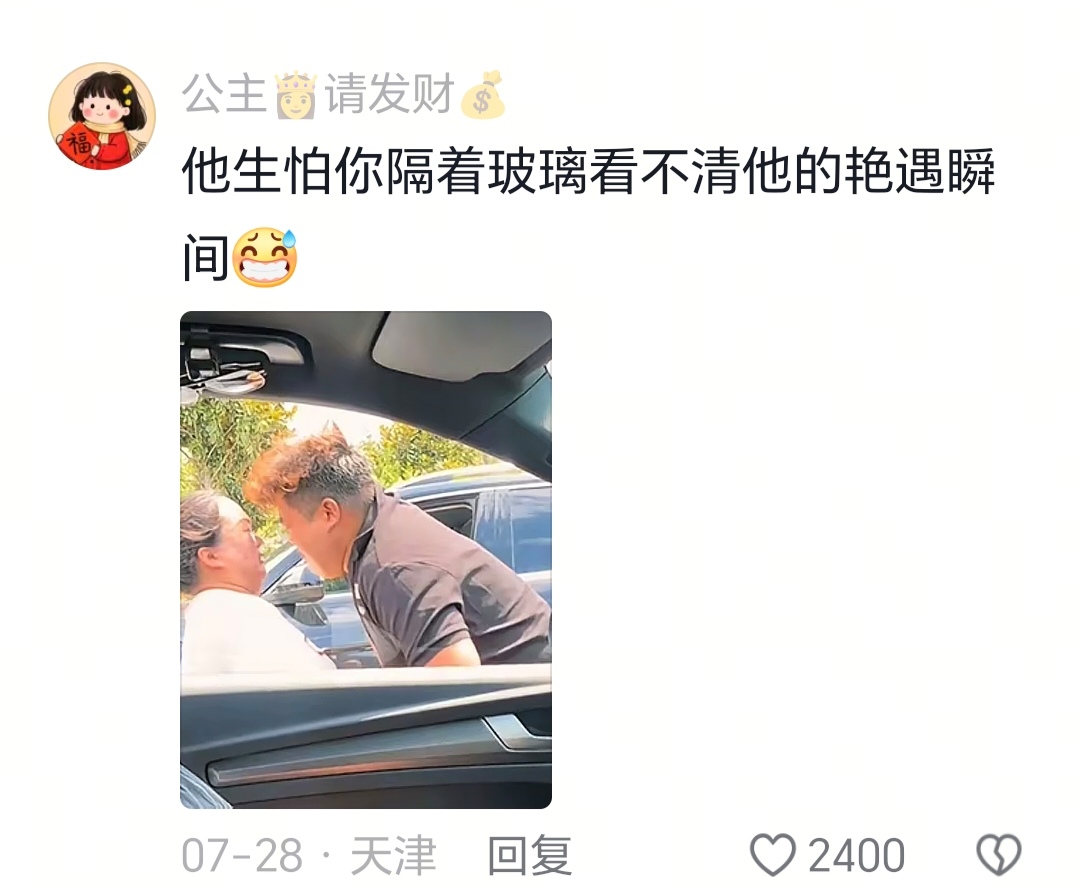Click the money bag emoji after the username
1080x887 pixels.
[484, 94]
